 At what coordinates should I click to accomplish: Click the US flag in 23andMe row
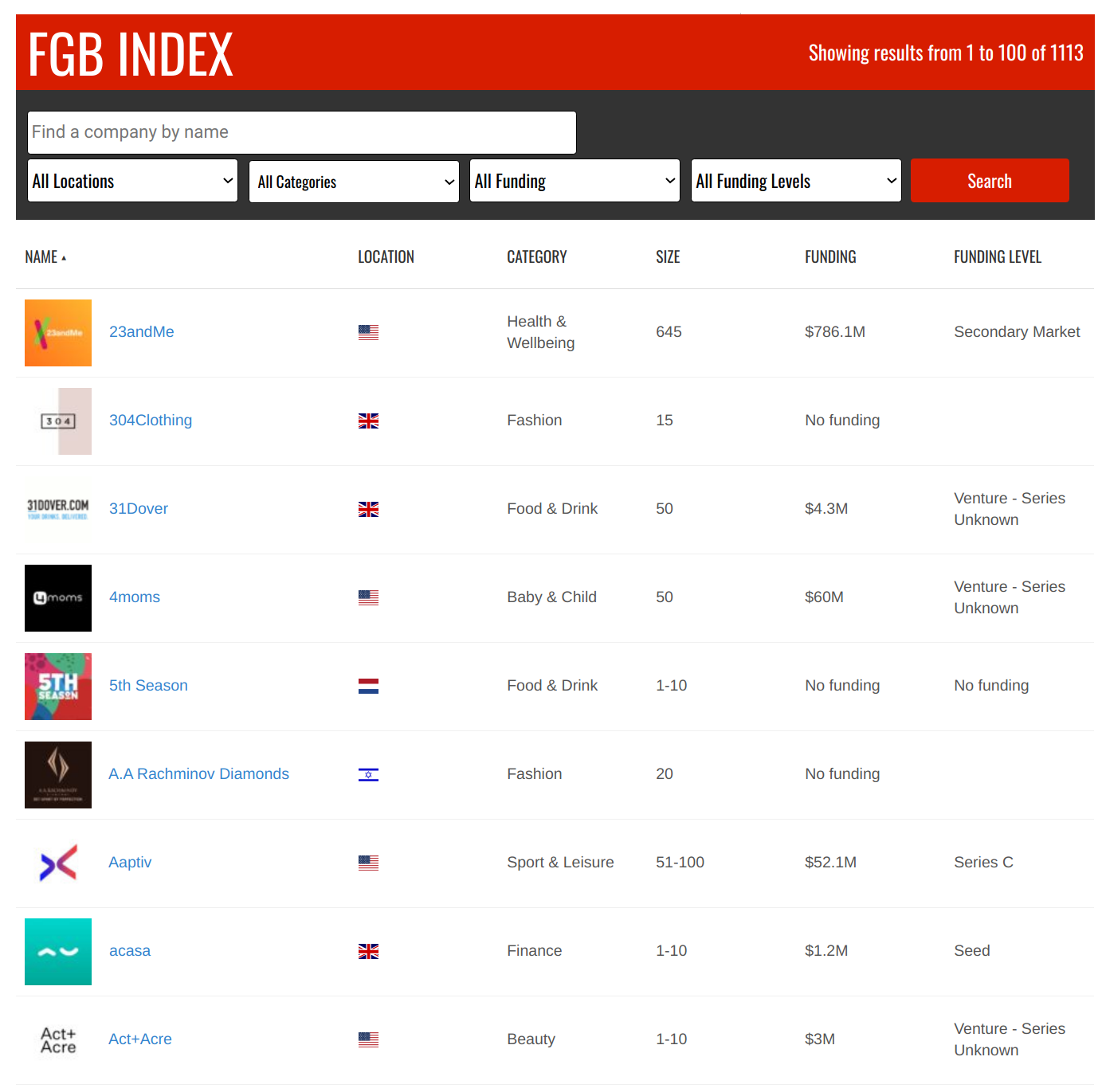368,333
